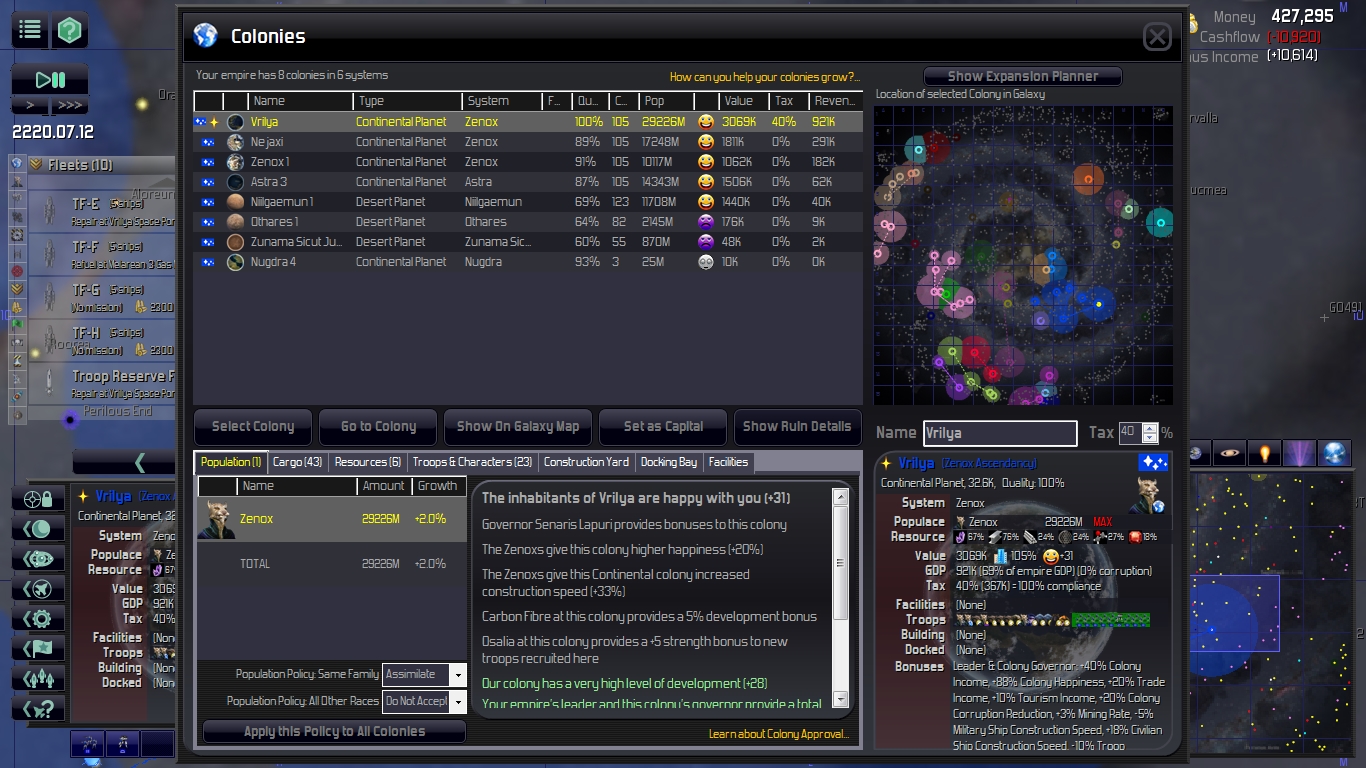Toggle the play/pause game control

(50, 80)
